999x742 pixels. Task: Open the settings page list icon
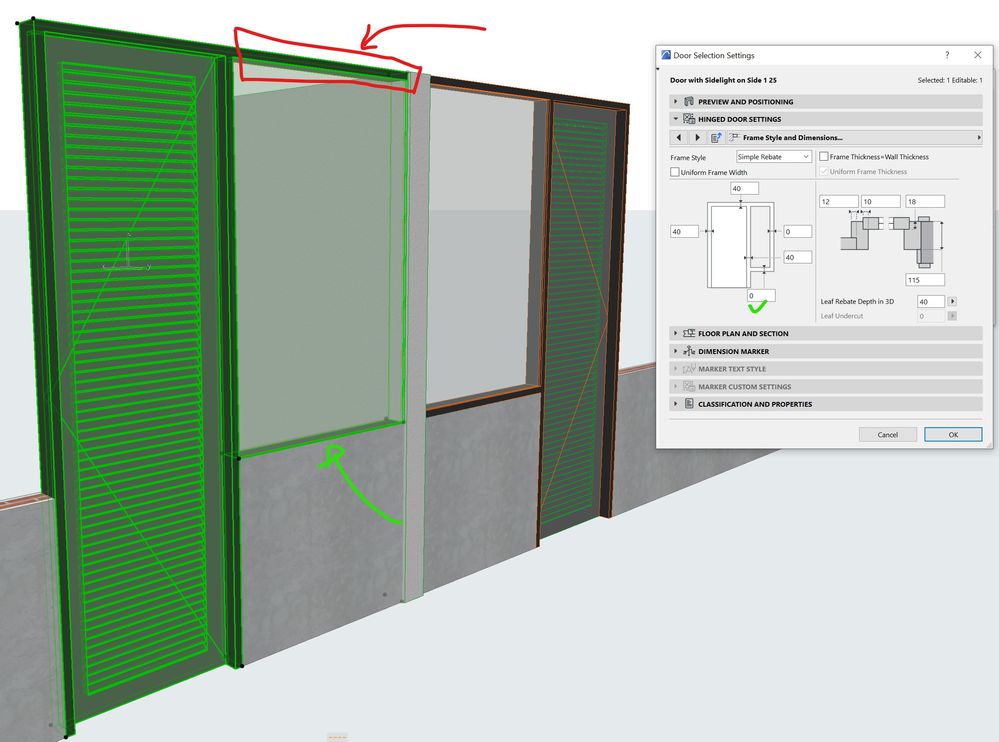pyautogui.click(x=716, y=138)
